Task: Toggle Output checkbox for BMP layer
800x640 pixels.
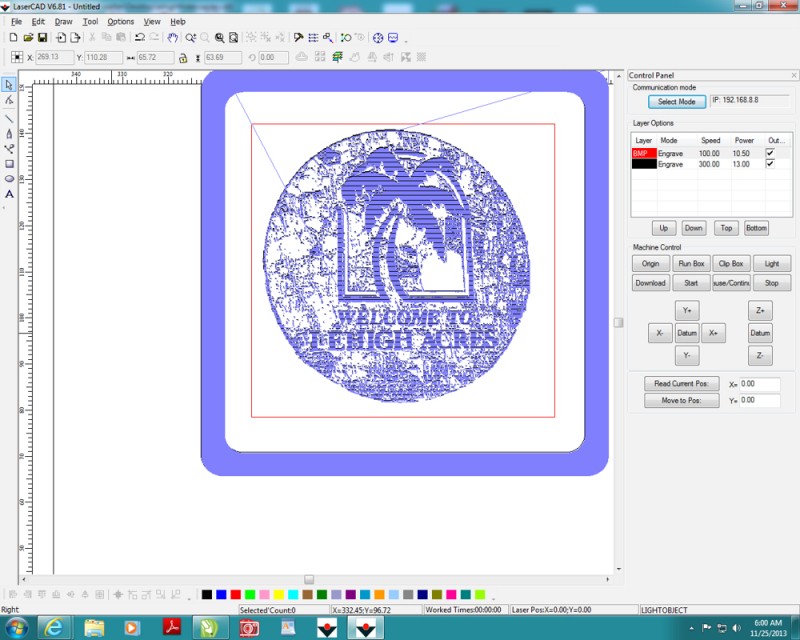Action: tap(770, 153)
